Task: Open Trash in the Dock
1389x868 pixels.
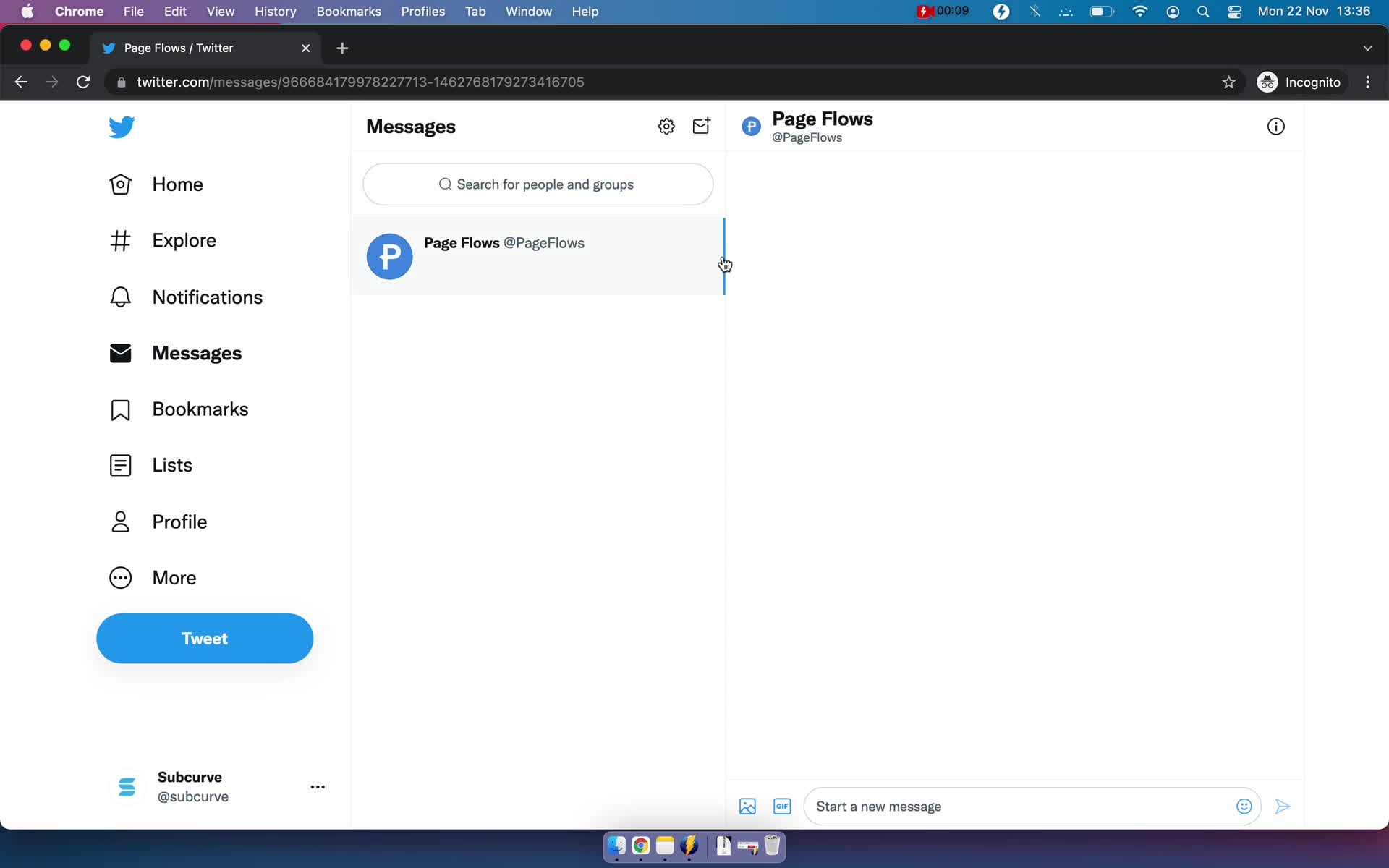Action: coord(772,846)
